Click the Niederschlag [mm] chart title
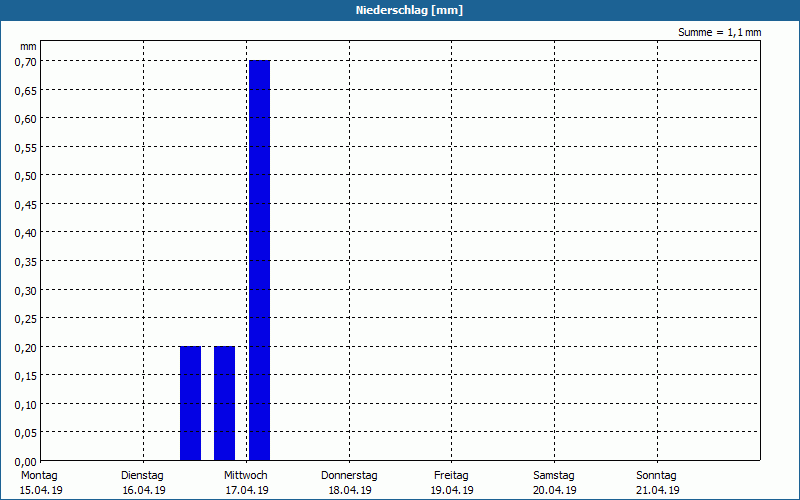800x500 pixels. [409, 10]
